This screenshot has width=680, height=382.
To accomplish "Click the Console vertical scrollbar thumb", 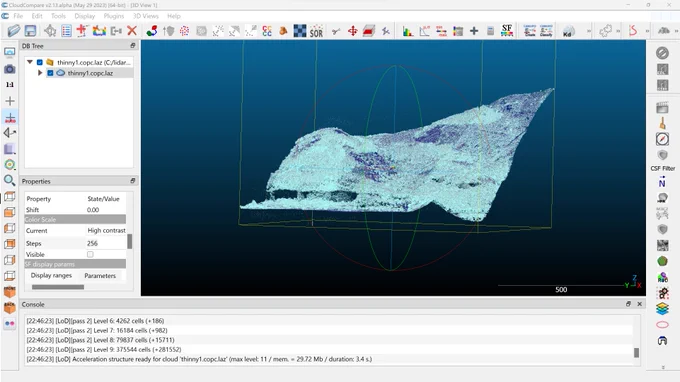I will pos(636,353).
